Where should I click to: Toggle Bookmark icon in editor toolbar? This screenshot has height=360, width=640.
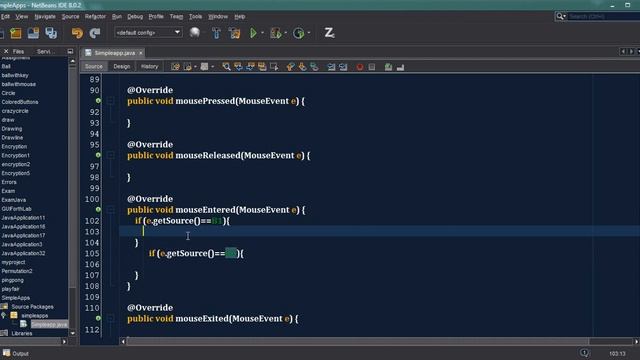[314, 67]
